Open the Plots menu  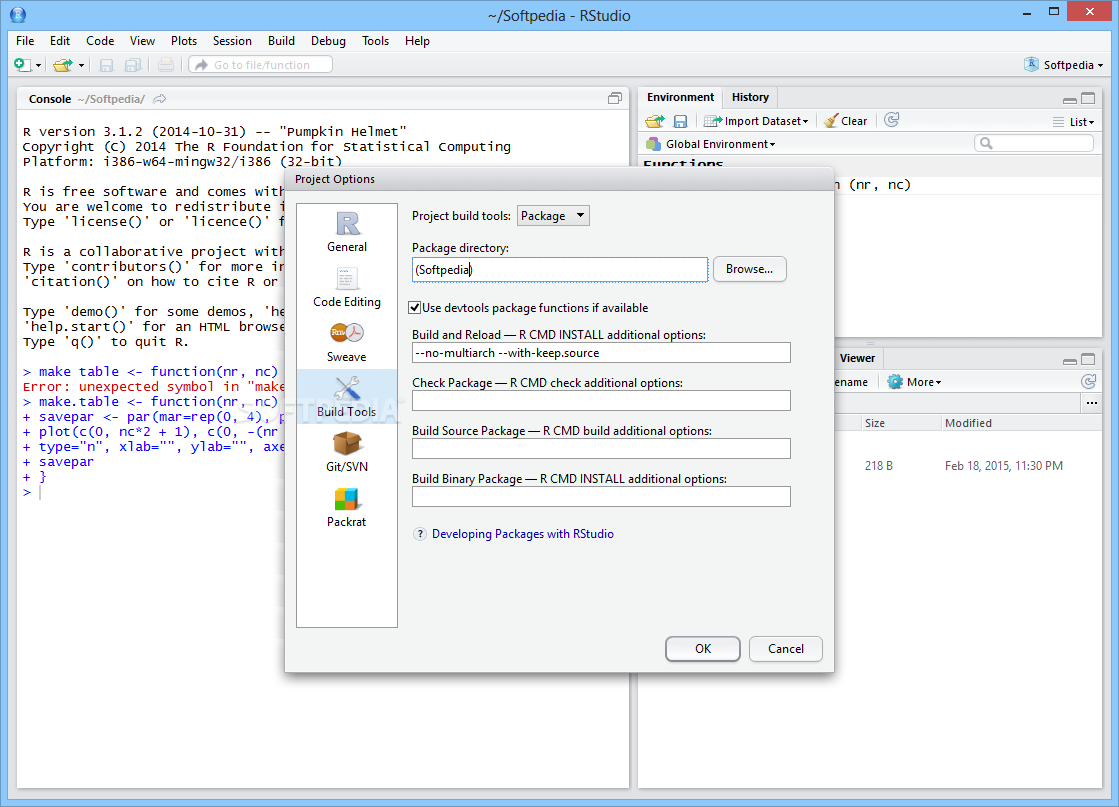183,41
